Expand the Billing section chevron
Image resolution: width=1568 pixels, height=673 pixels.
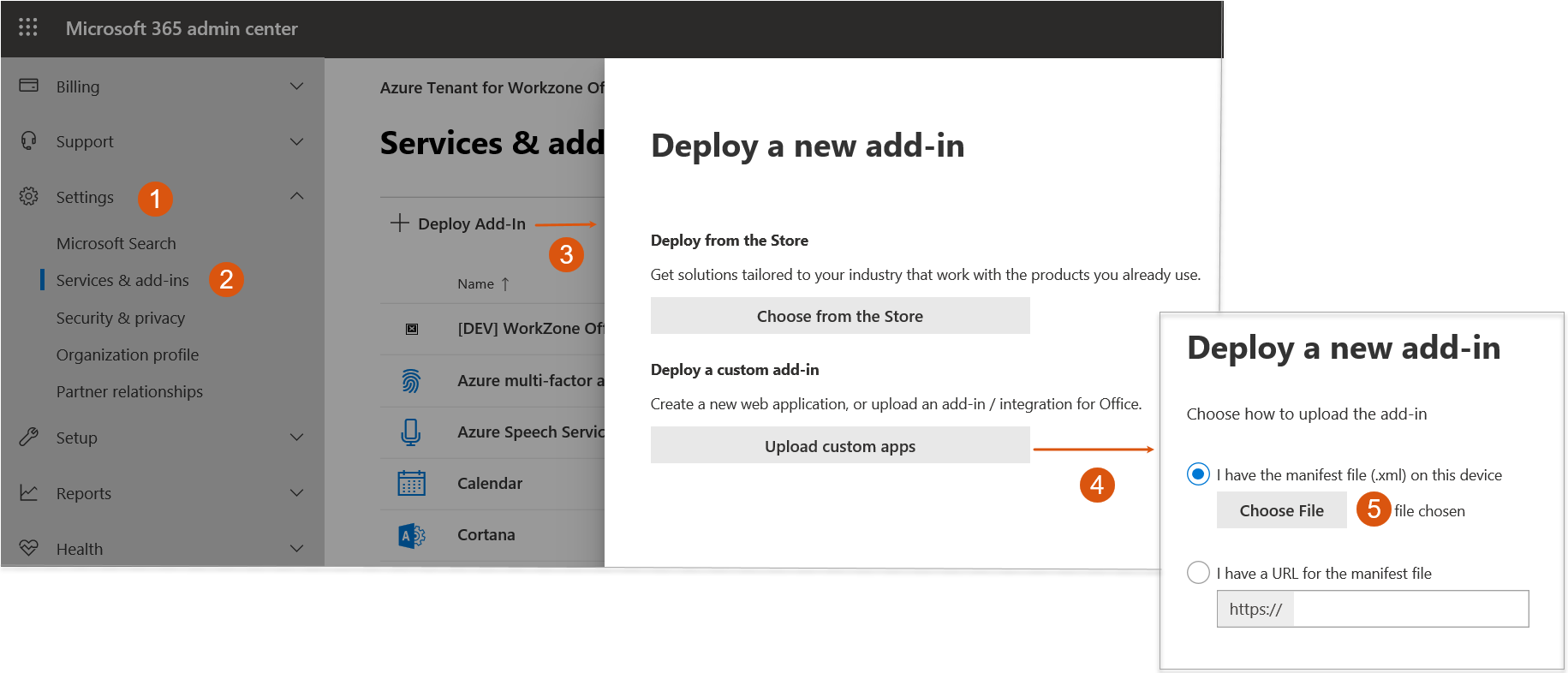[x=296, y=86]
